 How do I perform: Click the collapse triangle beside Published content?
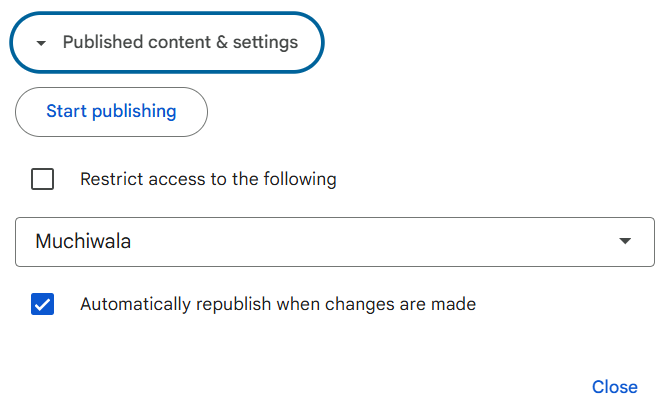coord(41,43)
